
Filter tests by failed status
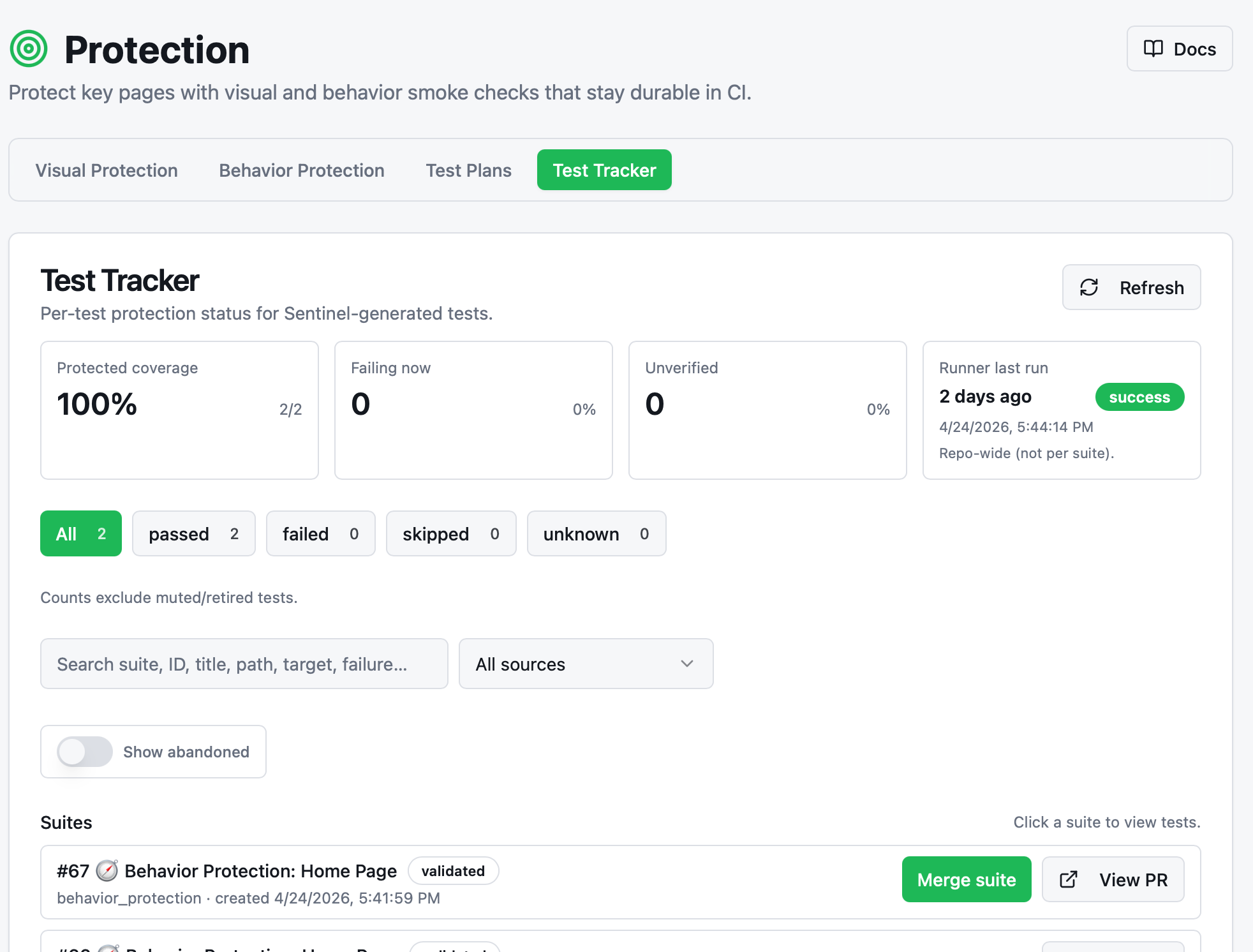click(321, 533)
